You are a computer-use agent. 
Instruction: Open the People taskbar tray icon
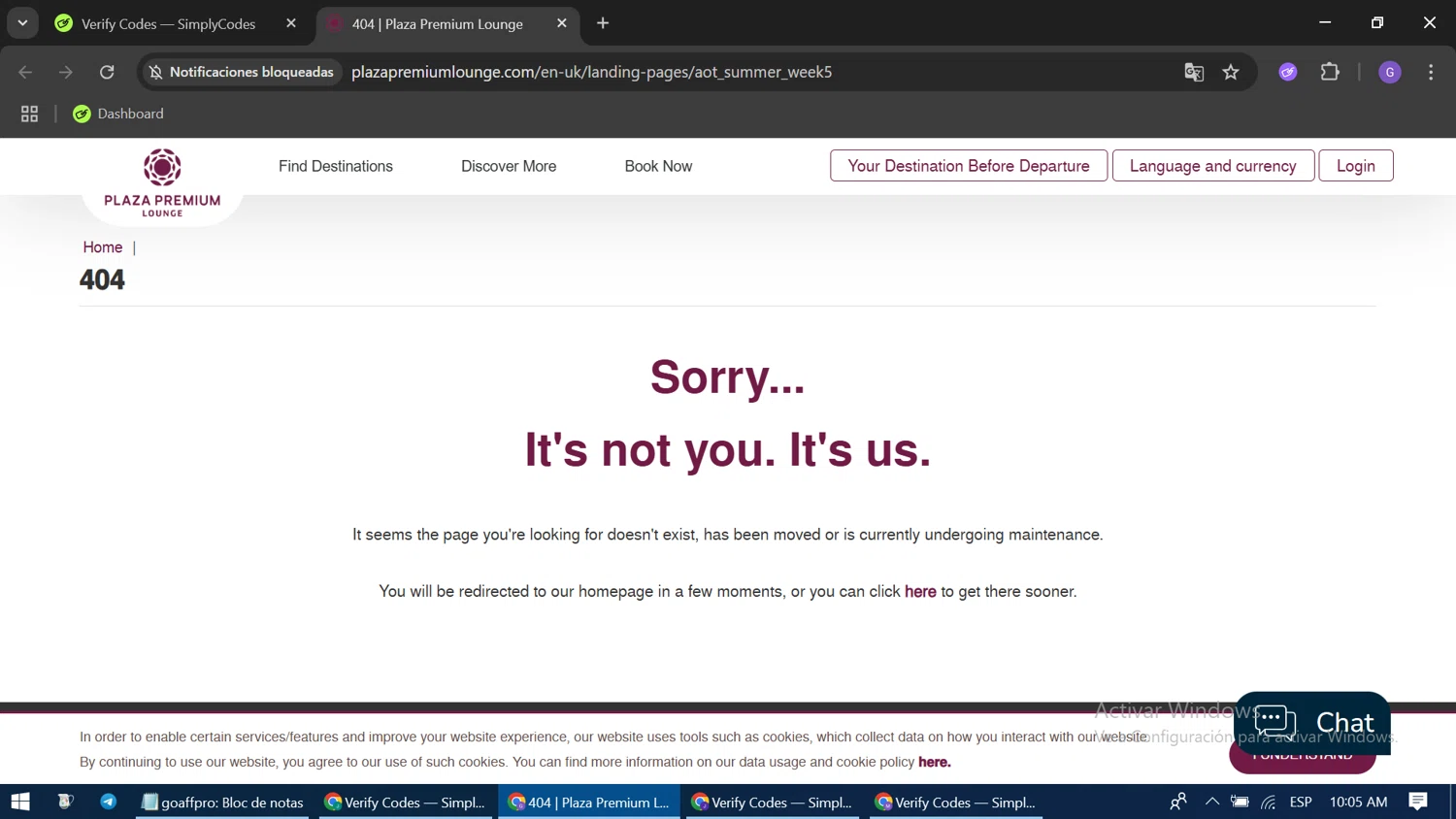(1178, 802)
